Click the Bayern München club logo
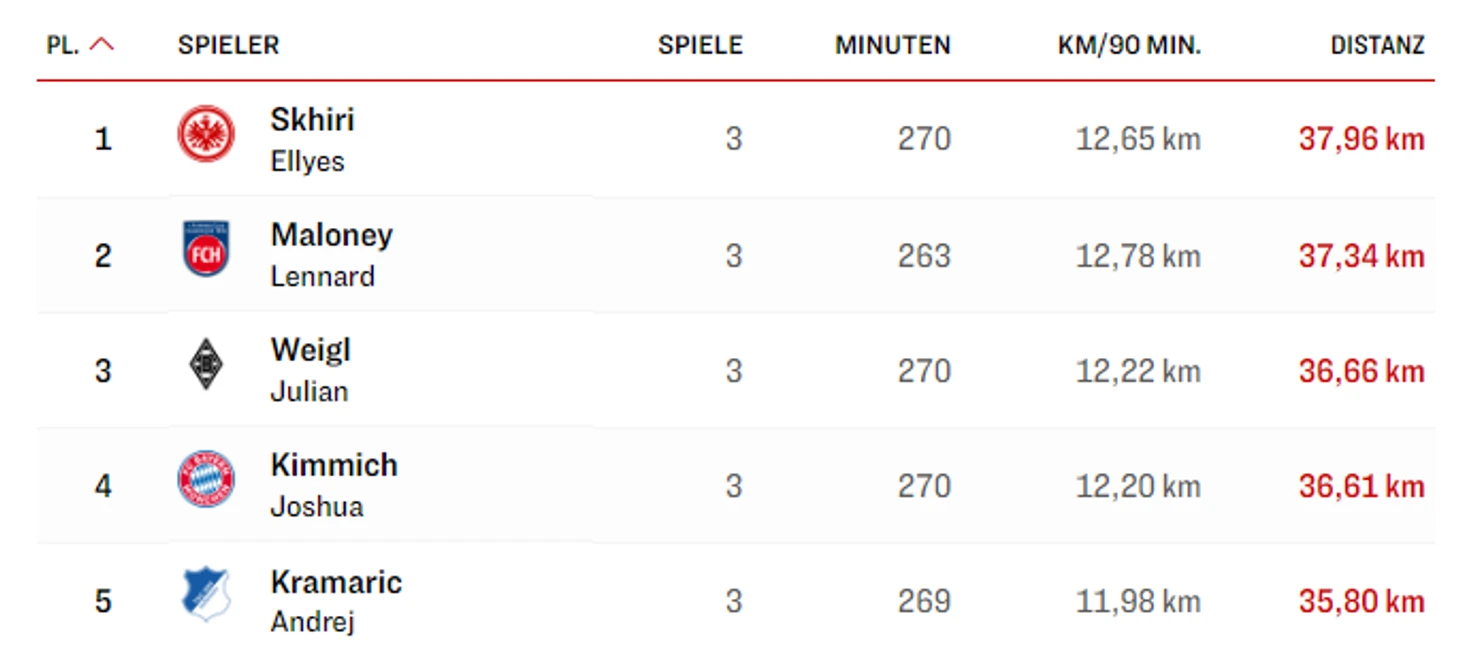Screen dimensions: 1460x652 pyautogui.click(x=206, y=480)
